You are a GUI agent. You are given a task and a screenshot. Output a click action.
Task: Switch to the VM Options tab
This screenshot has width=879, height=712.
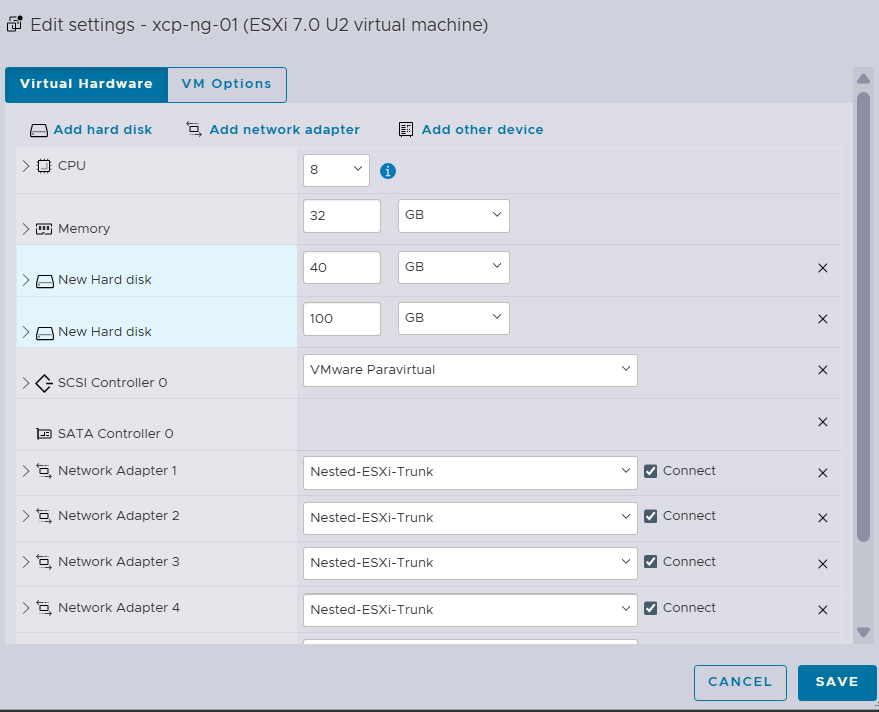[226, 84]
